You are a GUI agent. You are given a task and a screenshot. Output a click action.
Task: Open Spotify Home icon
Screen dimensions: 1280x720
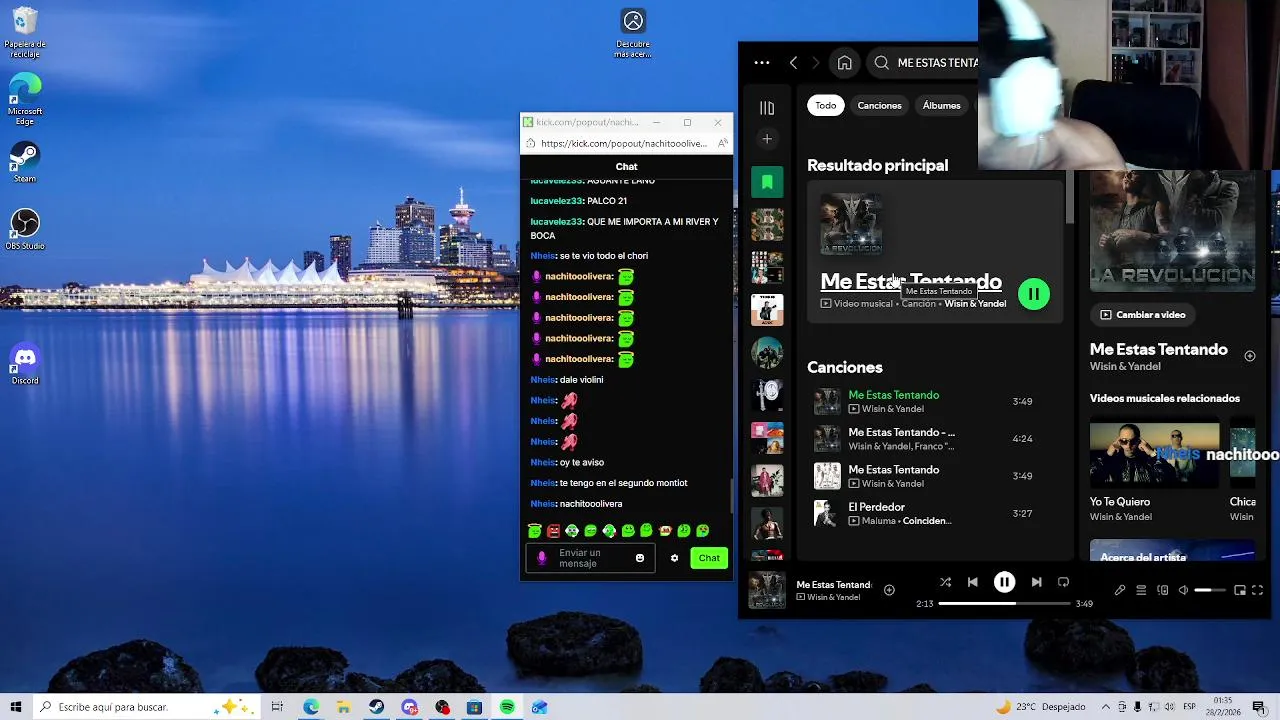coord(844,63)
